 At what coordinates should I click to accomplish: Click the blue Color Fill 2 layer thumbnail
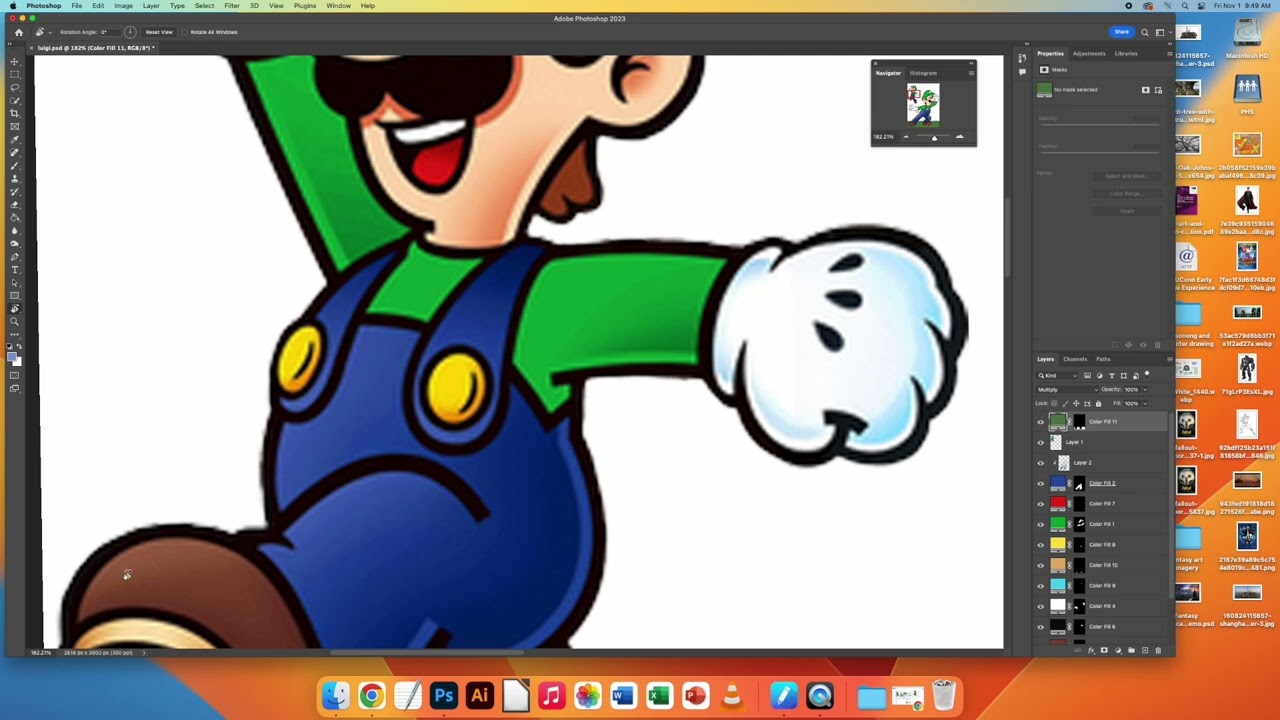click(1057, 484)
